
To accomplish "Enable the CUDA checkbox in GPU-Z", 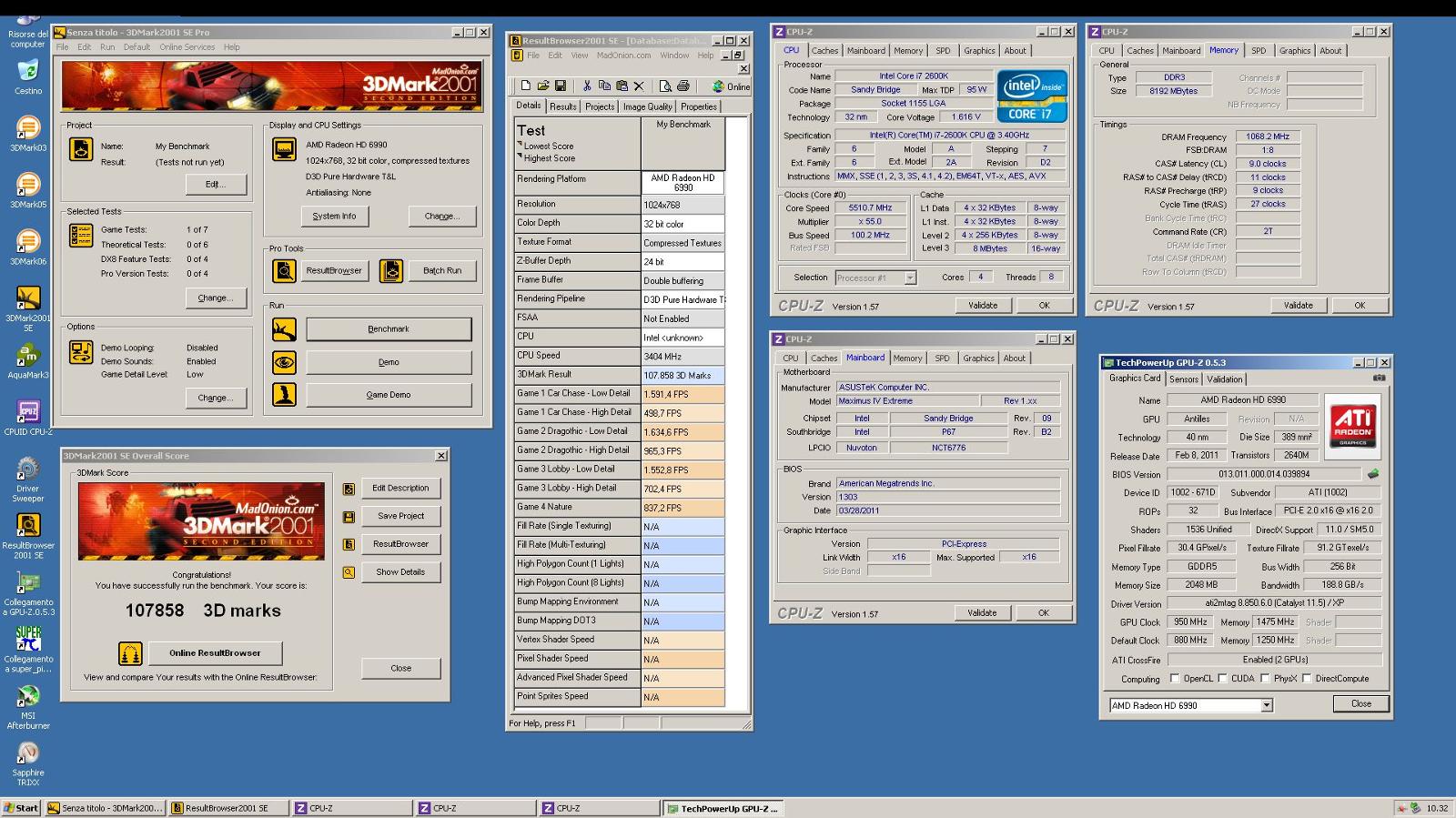I will [x=1222, y=679].
